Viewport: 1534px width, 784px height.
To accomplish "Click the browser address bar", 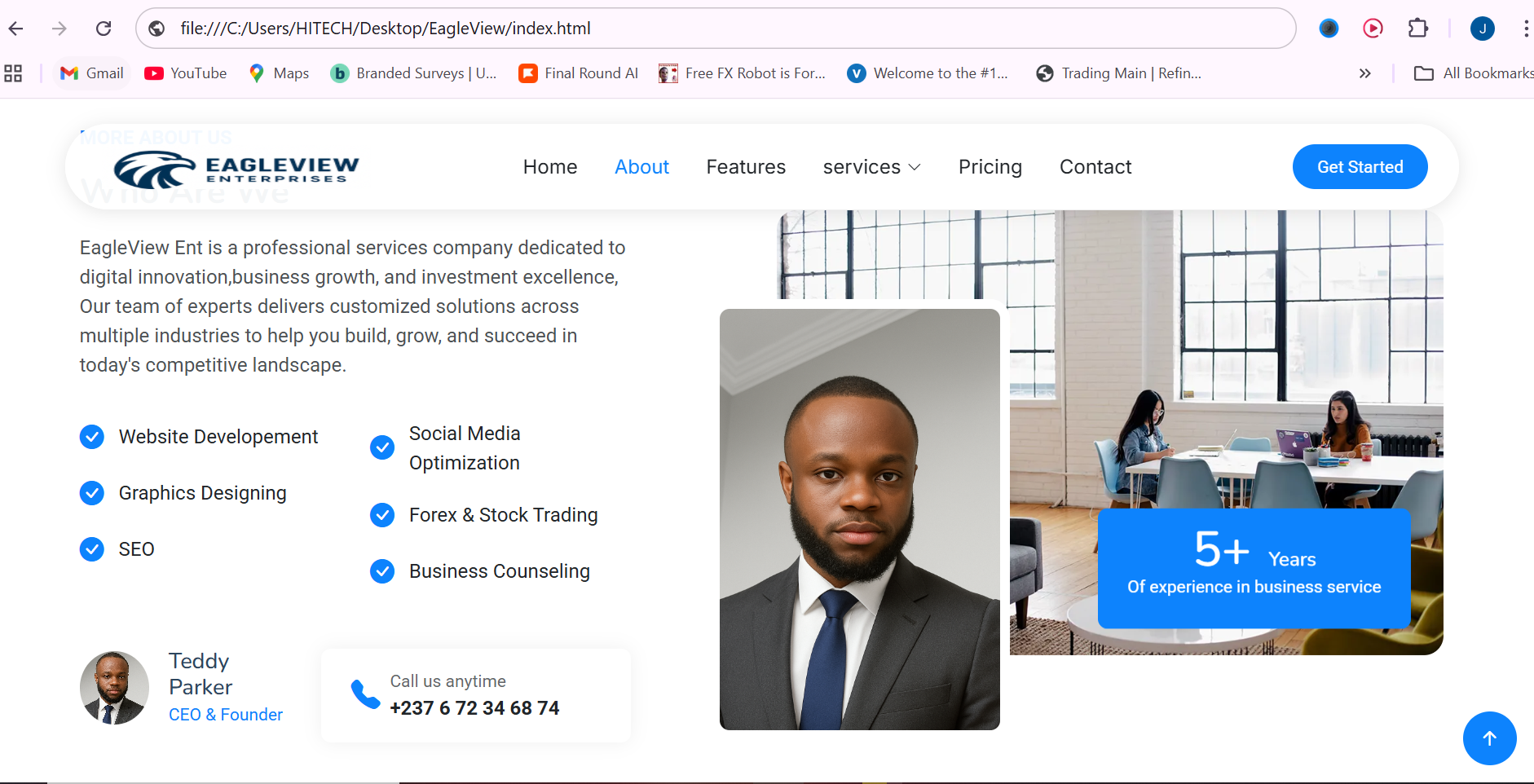I will coord(716,29).
